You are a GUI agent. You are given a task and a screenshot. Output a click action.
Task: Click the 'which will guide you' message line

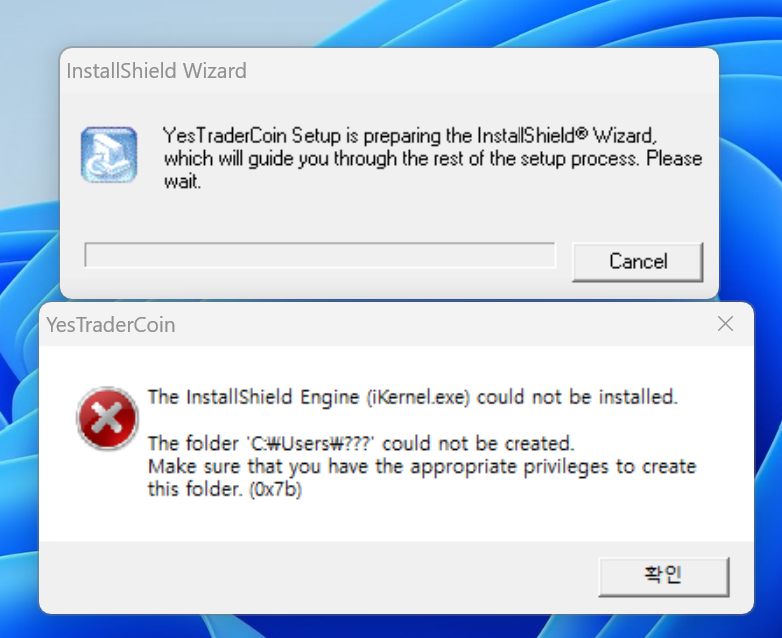click(x=433, y=159)
